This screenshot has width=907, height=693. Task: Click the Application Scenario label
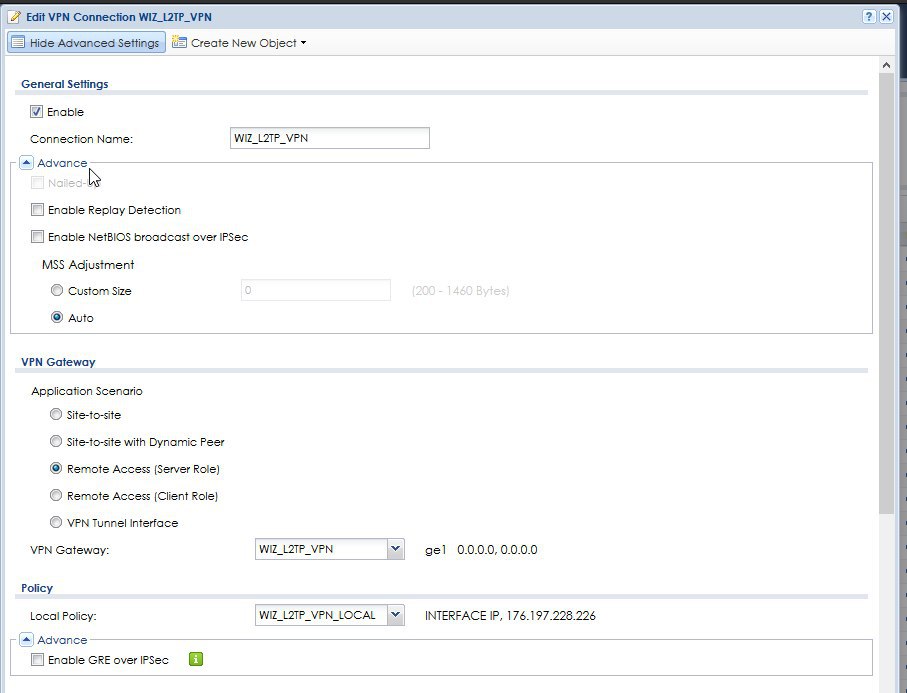[87, 391]
